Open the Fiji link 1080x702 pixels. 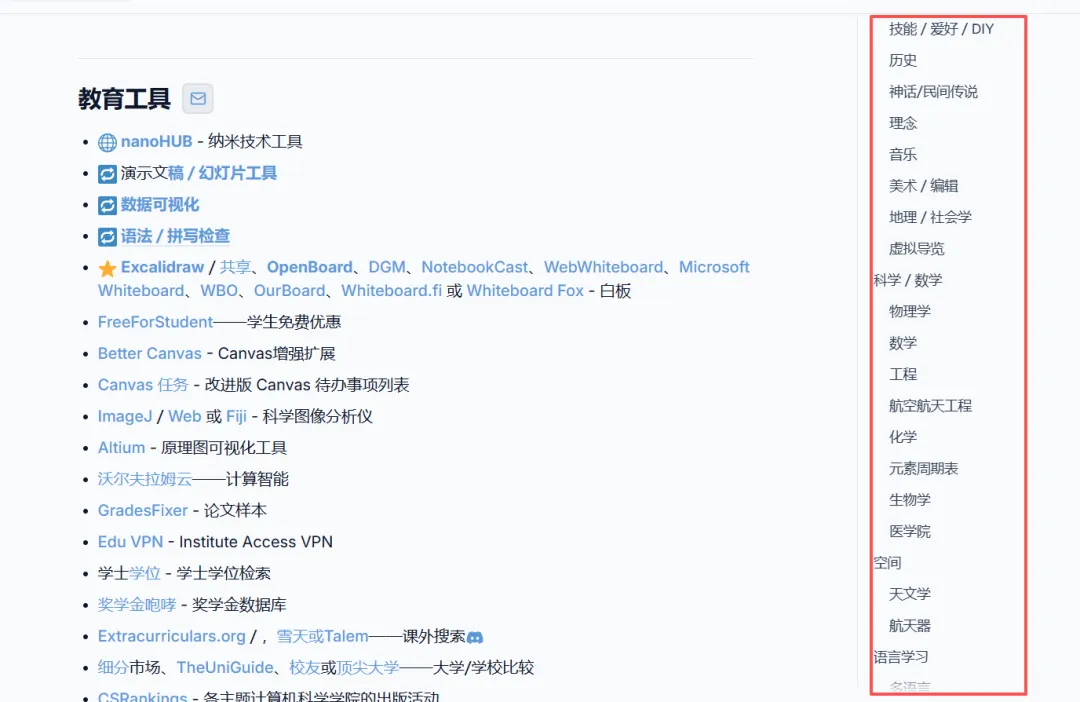[236, 416]
